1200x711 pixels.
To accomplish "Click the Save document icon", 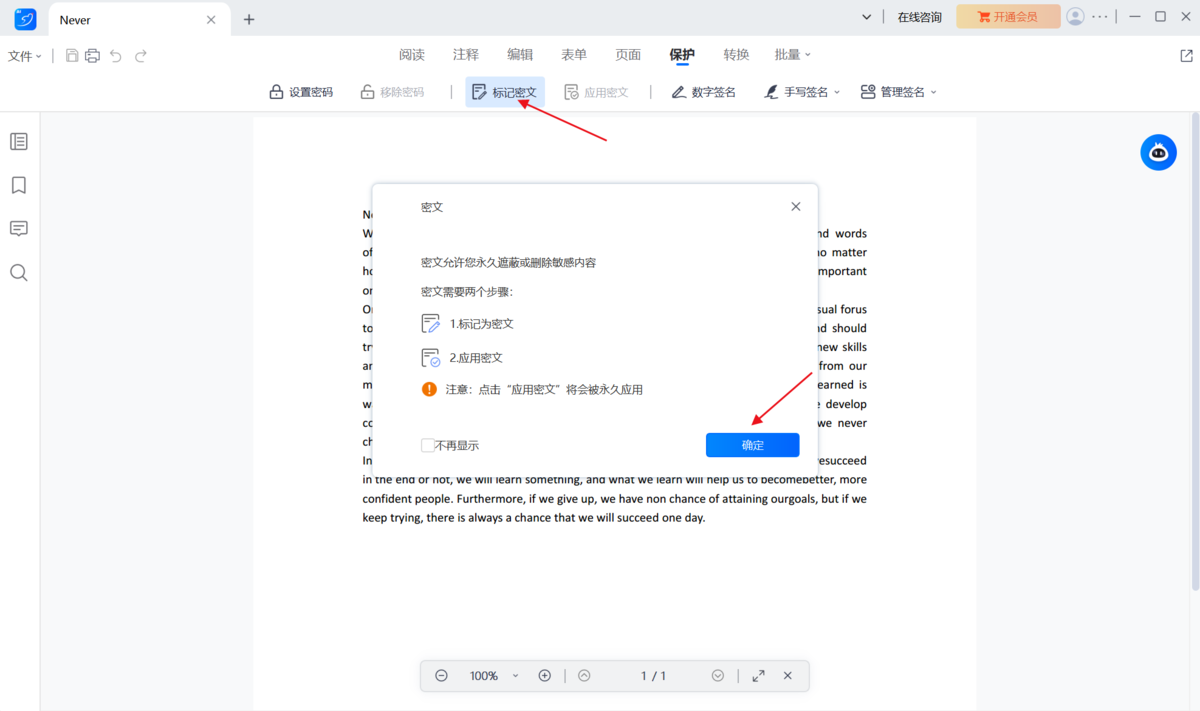I will (x=70, y=55).
